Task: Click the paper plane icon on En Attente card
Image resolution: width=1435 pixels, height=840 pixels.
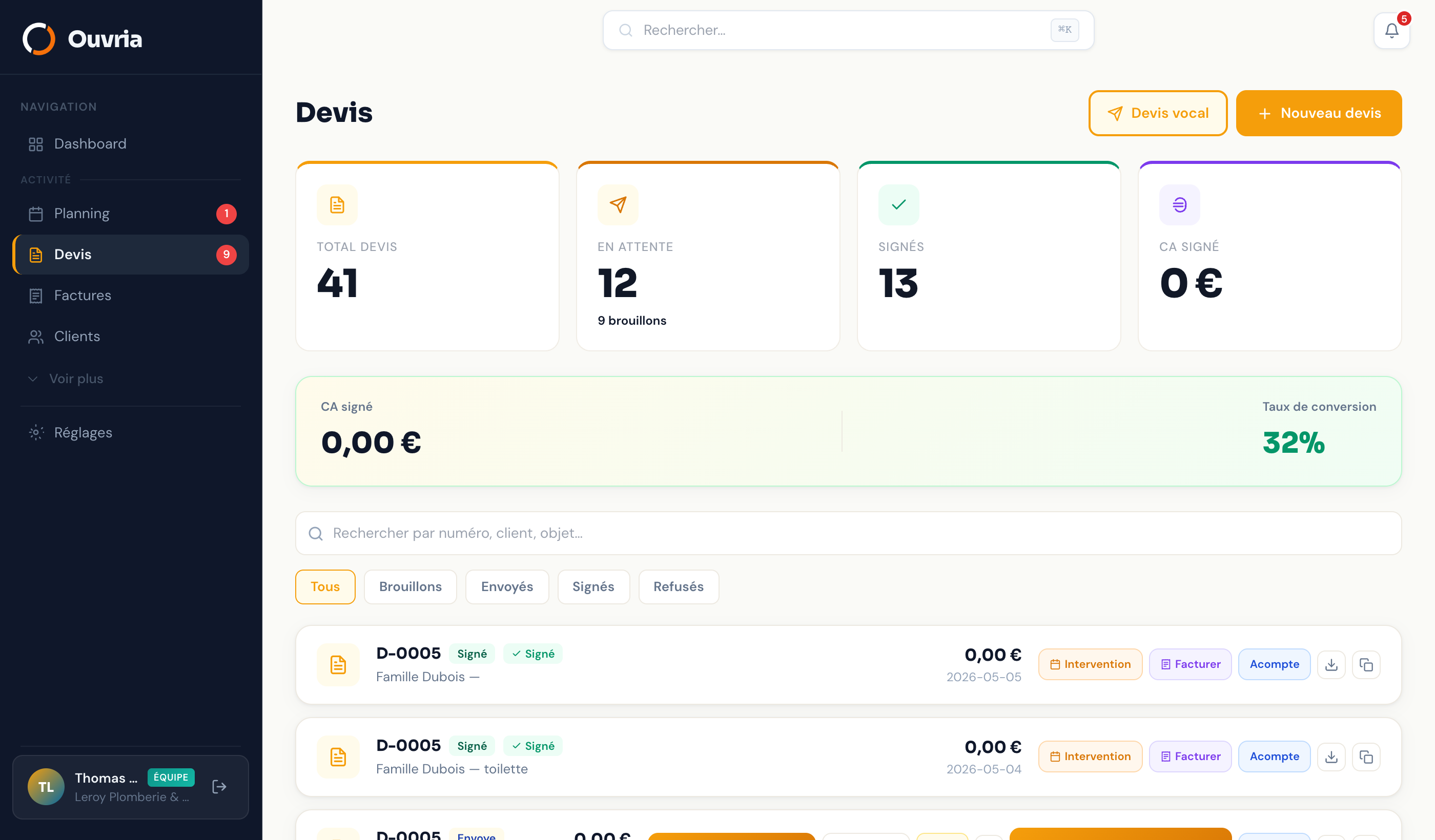Action: click(x=618, y=204)
